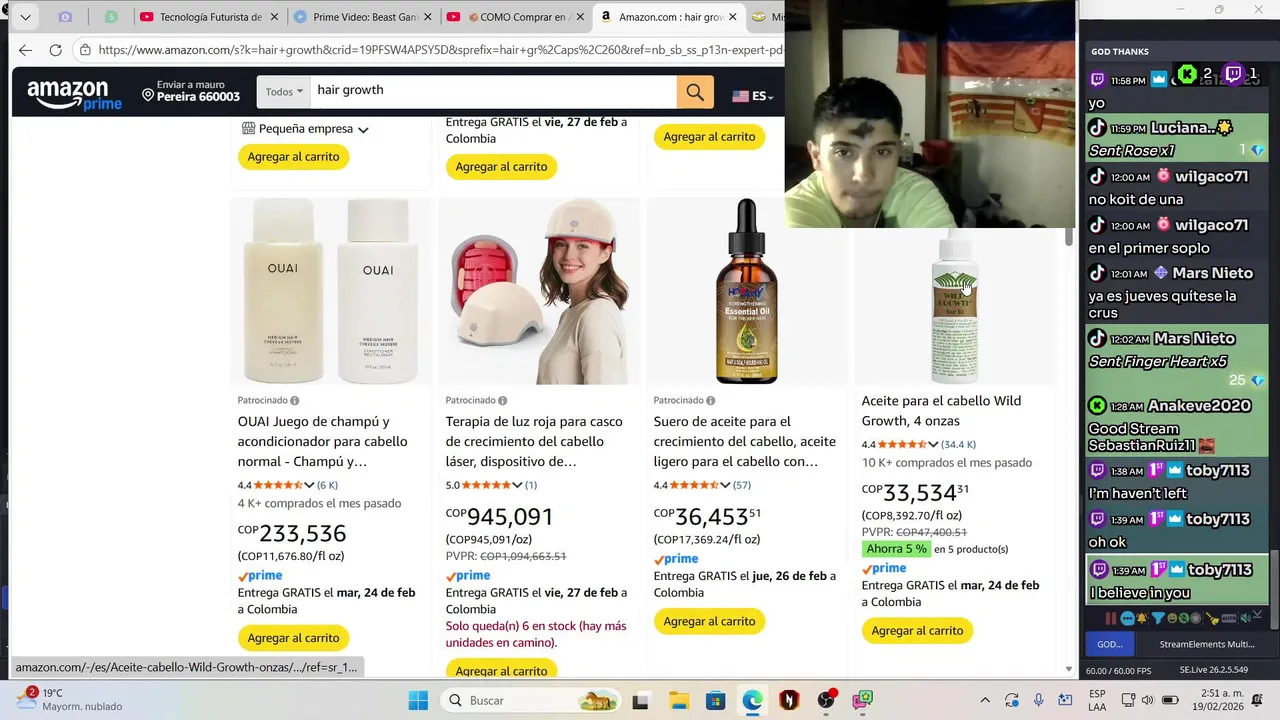Image resolution: width=1280 pixels, height=720 pixels.
Task: Click the hair growth search input field
Action: pyautogui.click(x=494, y=92)
